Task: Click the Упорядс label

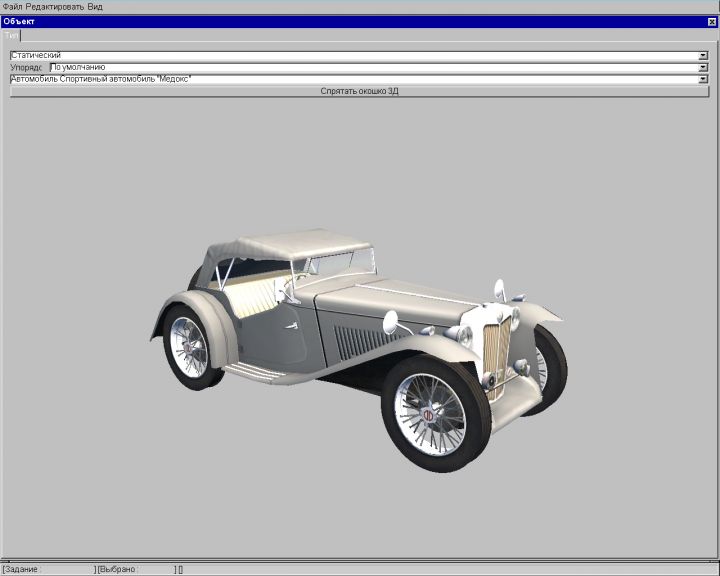Action: point(27,67)
